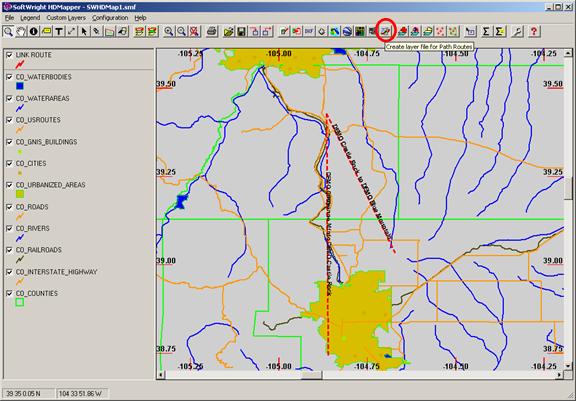
Task: Click Create layer file for Path Routes icon
Action: coord(385,32)
